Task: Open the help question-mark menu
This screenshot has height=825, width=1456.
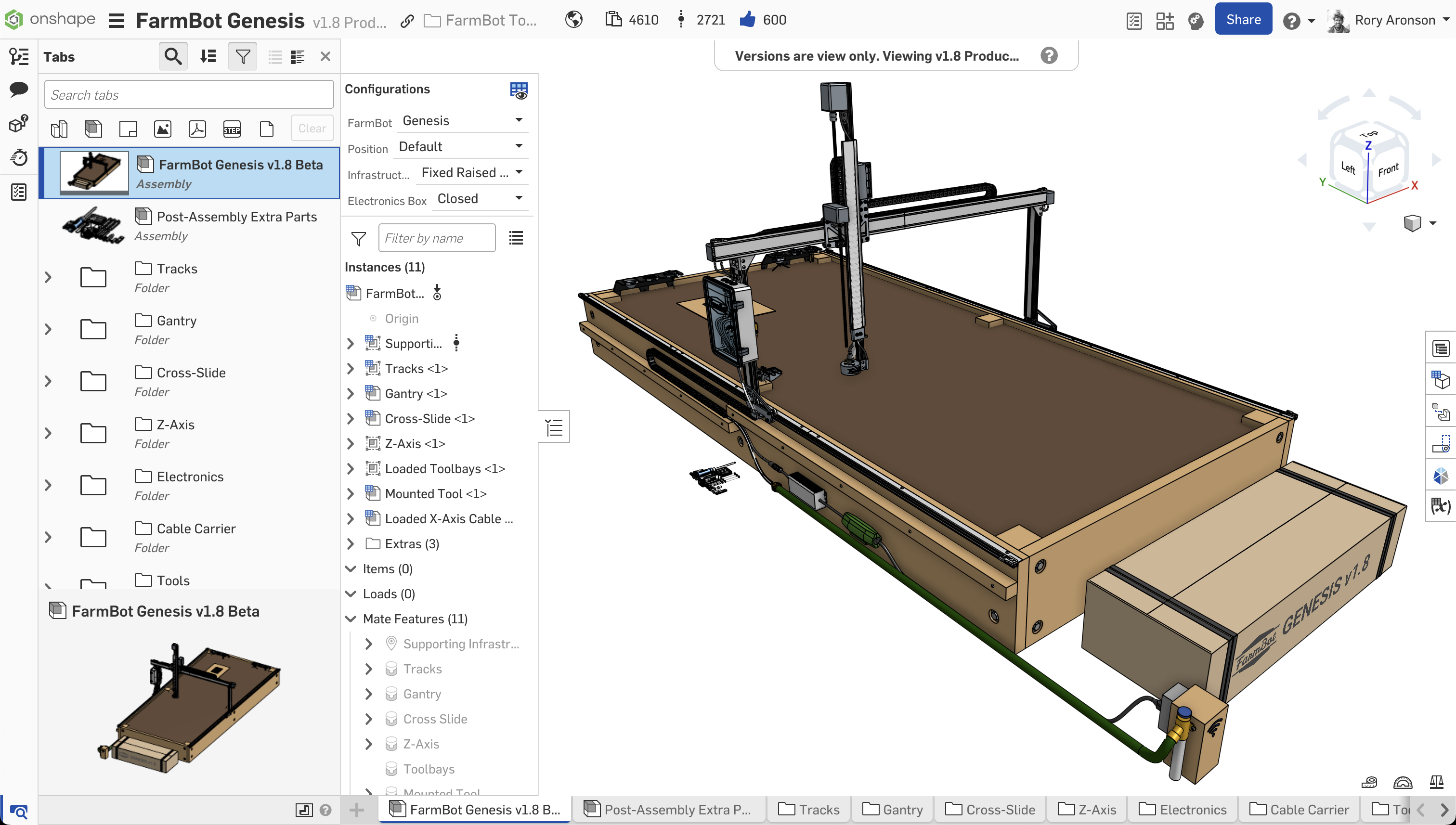Action: coord(1298,21)
